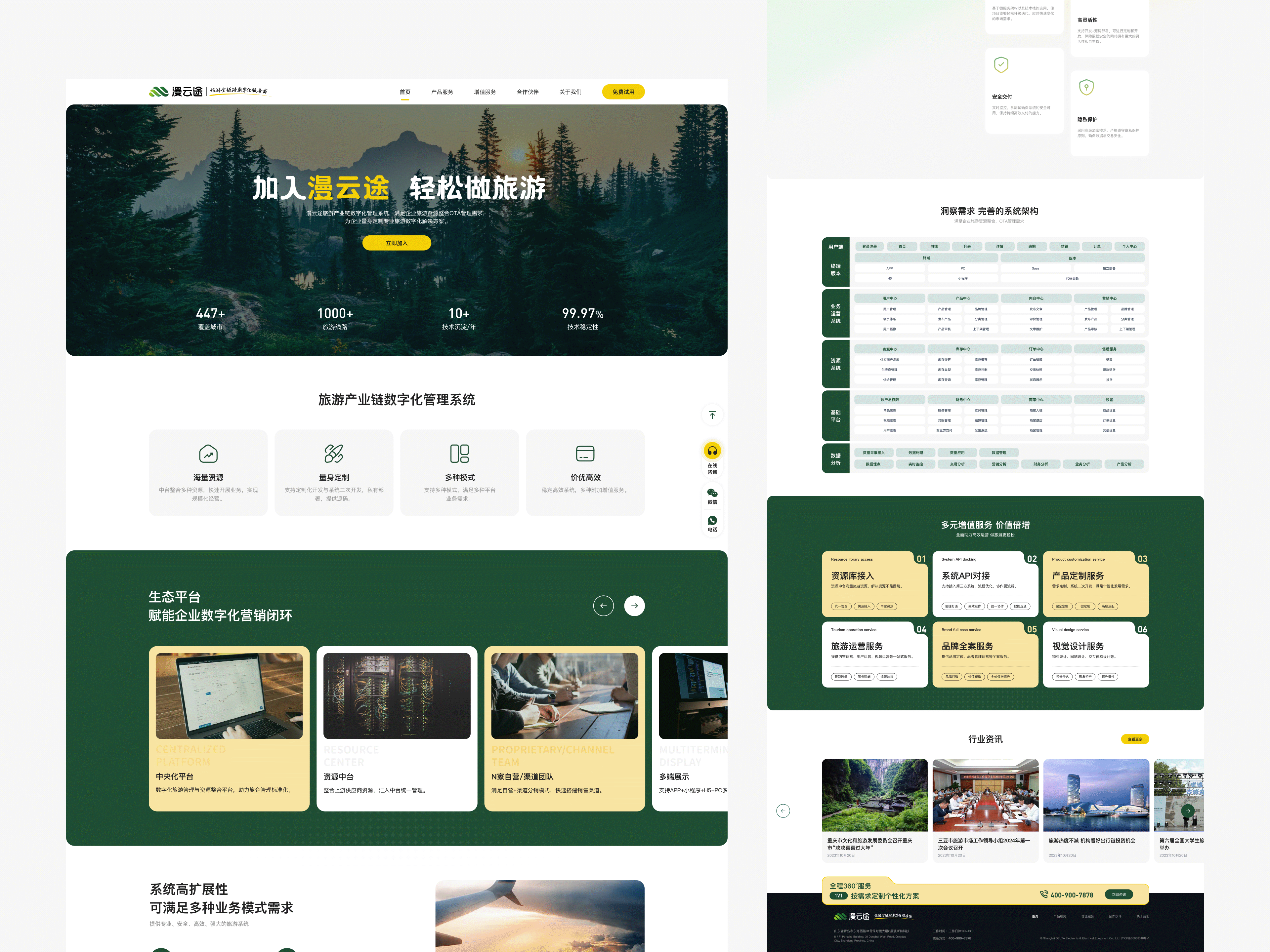Click the 数据互通 tag in 系统API对接 card
The height and width of the screenshot is (952, 1270).
tap(1020, 606)
